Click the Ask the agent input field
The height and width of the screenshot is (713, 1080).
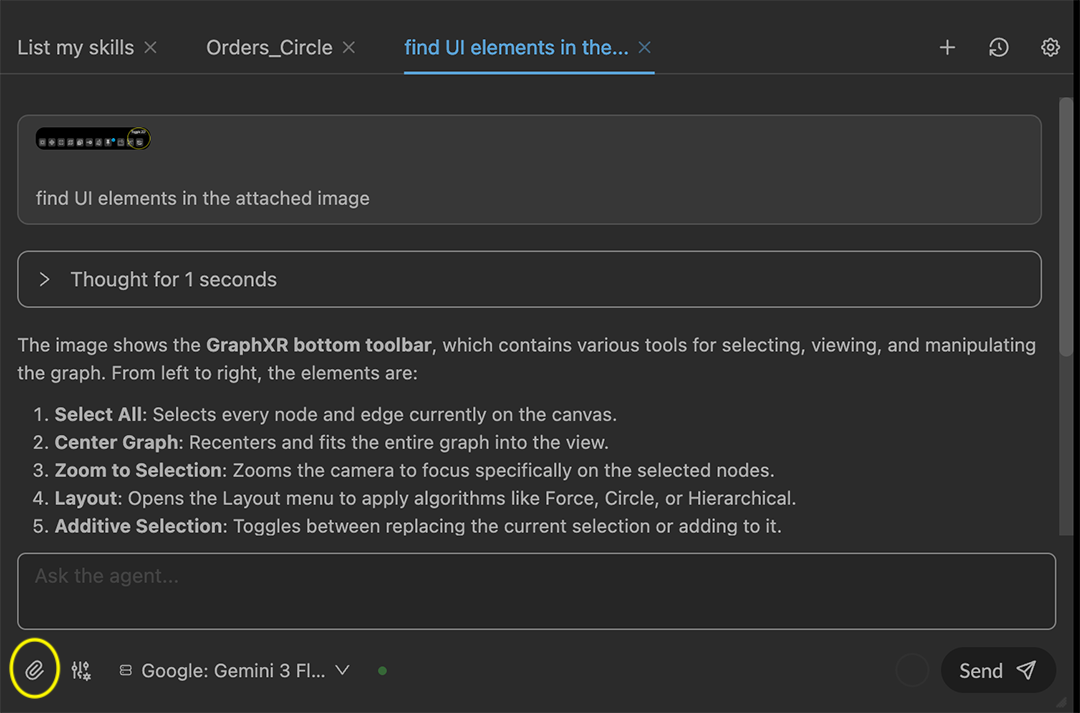pyautogui.click(x=536, y=591)
